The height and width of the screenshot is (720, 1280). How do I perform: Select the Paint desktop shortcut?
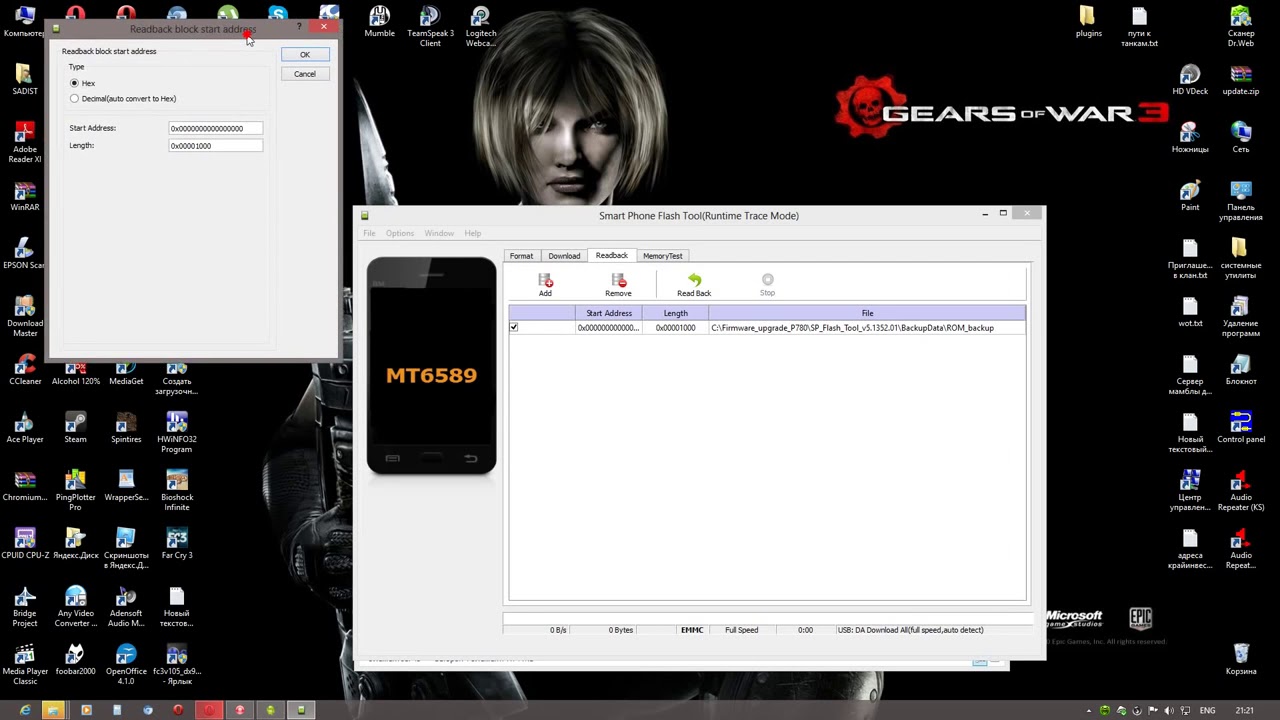click(x=1190, y=196)
